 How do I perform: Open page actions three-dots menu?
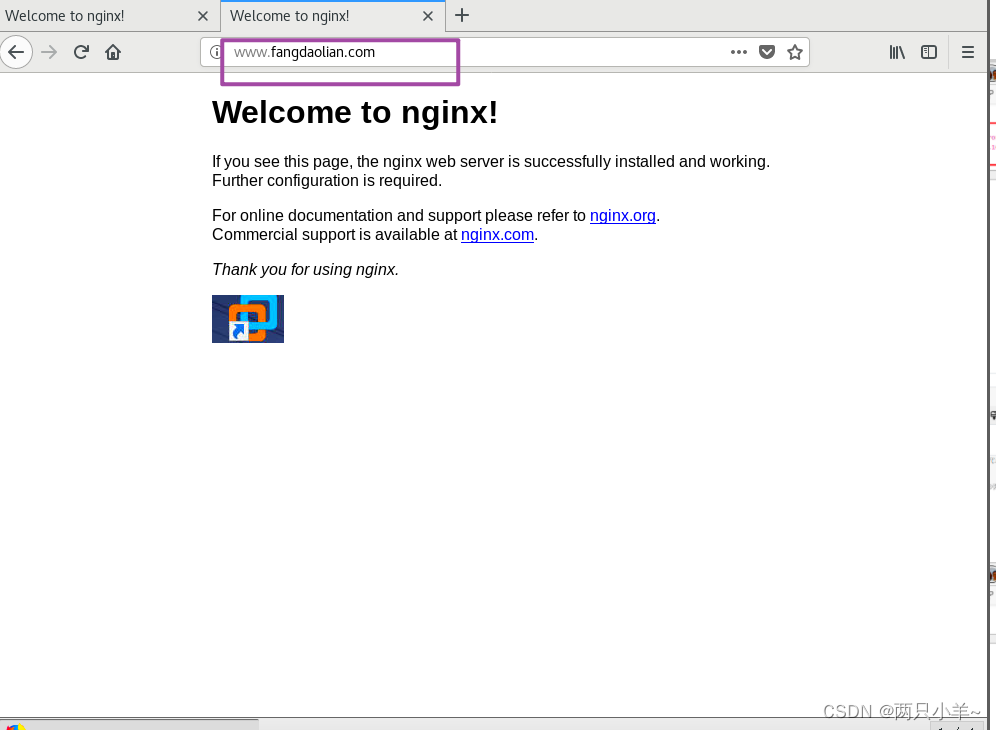(739, 52)
